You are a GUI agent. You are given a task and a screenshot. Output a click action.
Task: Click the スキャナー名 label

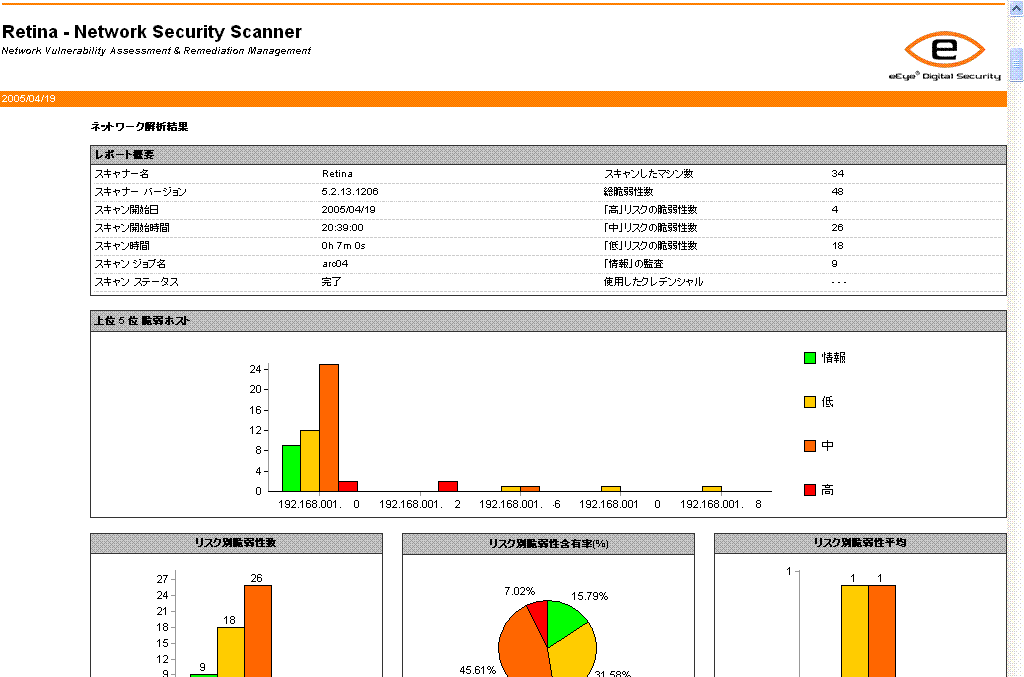click(x=121, y=174)
